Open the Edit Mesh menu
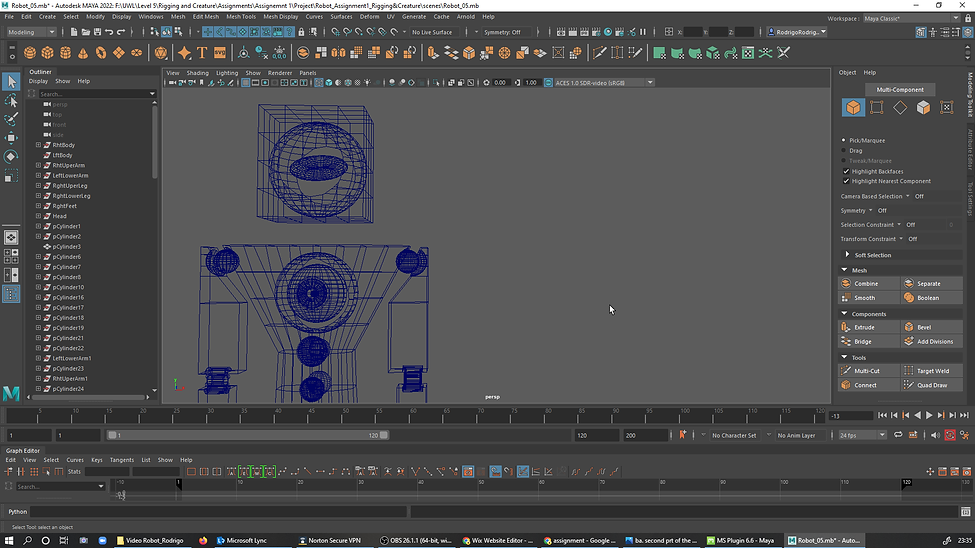 click(206, 17)
